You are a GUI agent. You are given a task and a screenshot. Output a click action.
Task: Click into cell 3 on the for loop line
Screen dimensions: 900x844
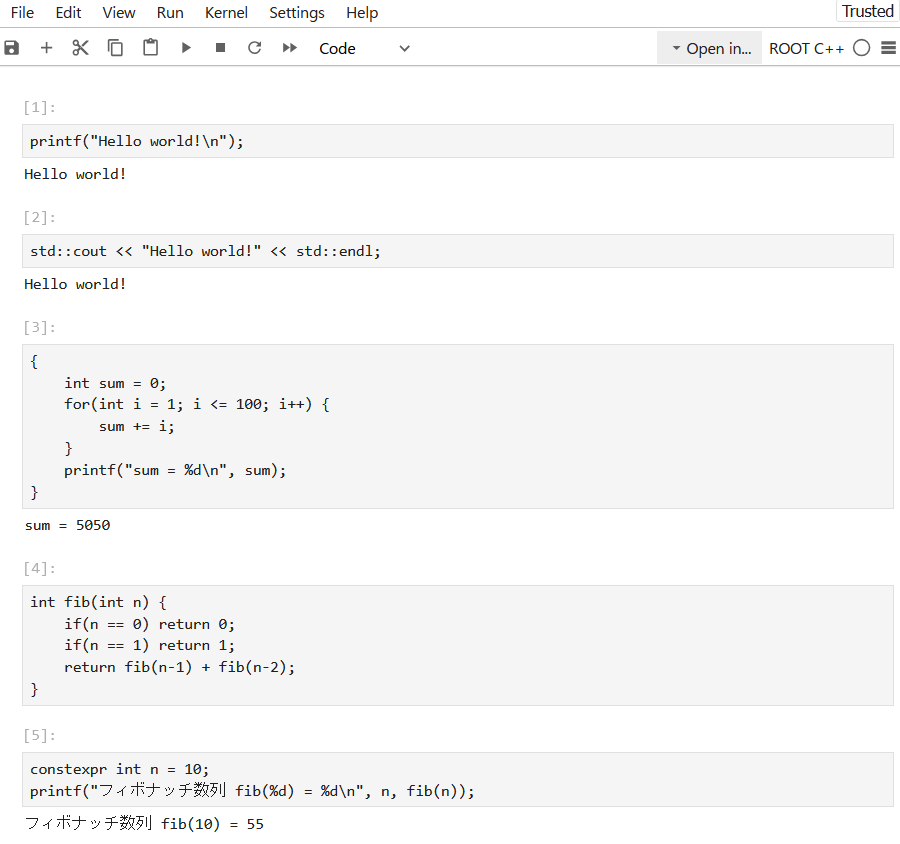[x=197, y=404]
